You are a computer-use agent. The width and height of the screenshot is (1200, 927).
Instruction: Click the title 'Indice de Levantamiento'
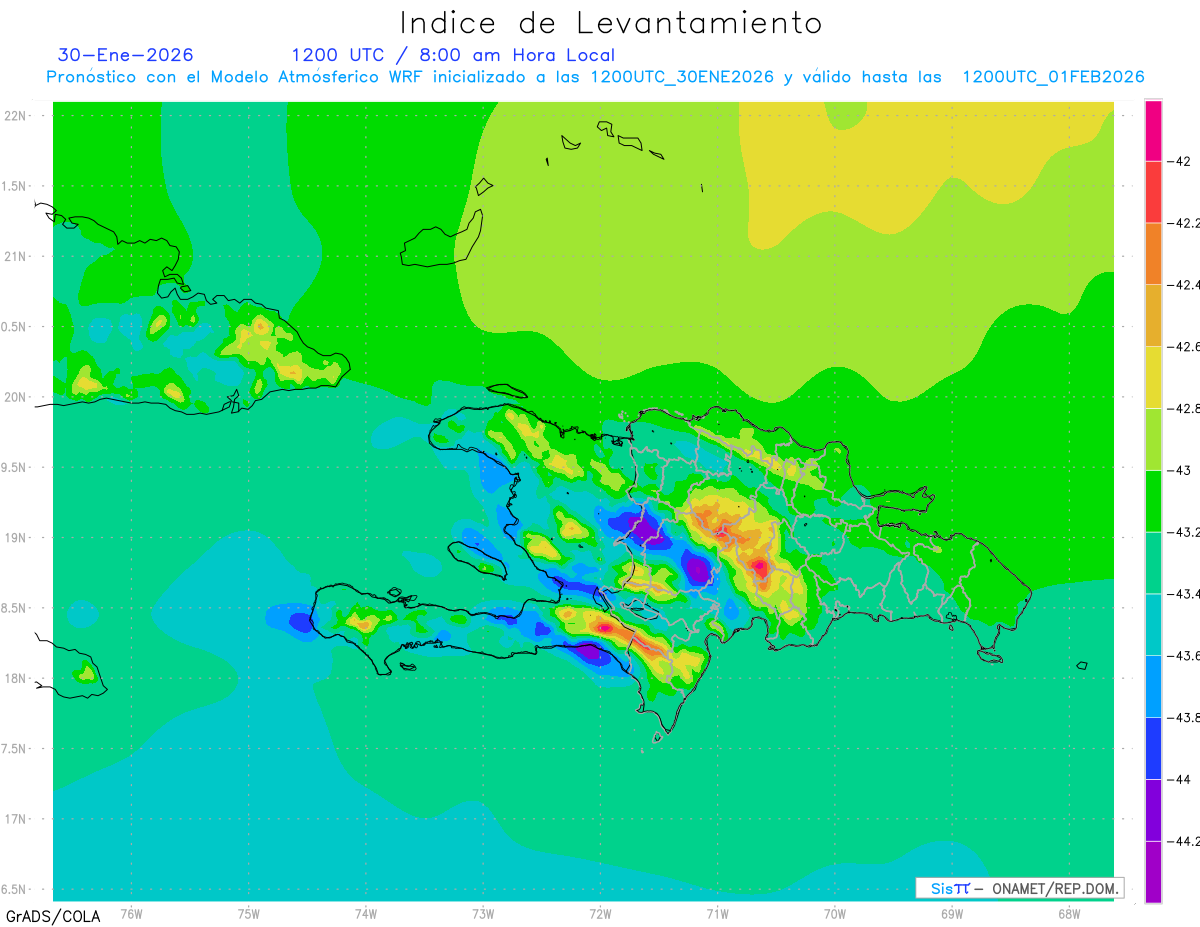click(x=611, y=23)
